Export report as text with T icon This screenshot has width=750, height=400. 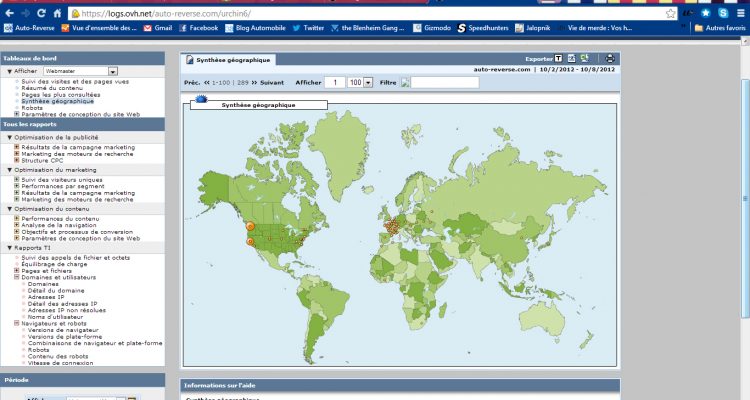[558, 59]
